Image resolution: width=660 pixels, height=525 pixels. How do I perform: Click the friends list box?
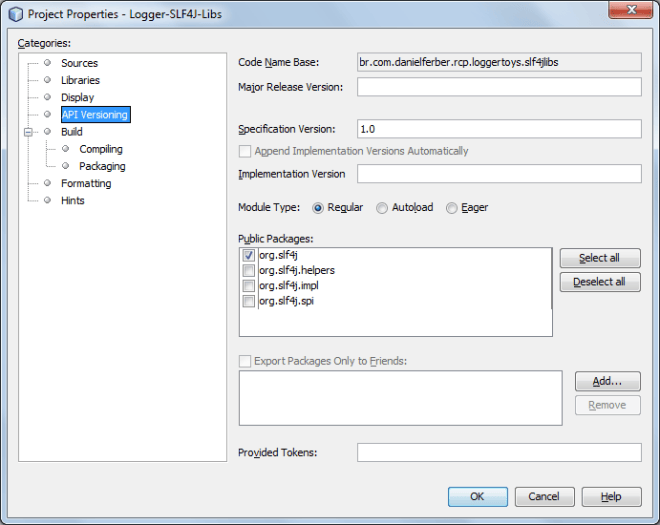[x=400, y=398]
